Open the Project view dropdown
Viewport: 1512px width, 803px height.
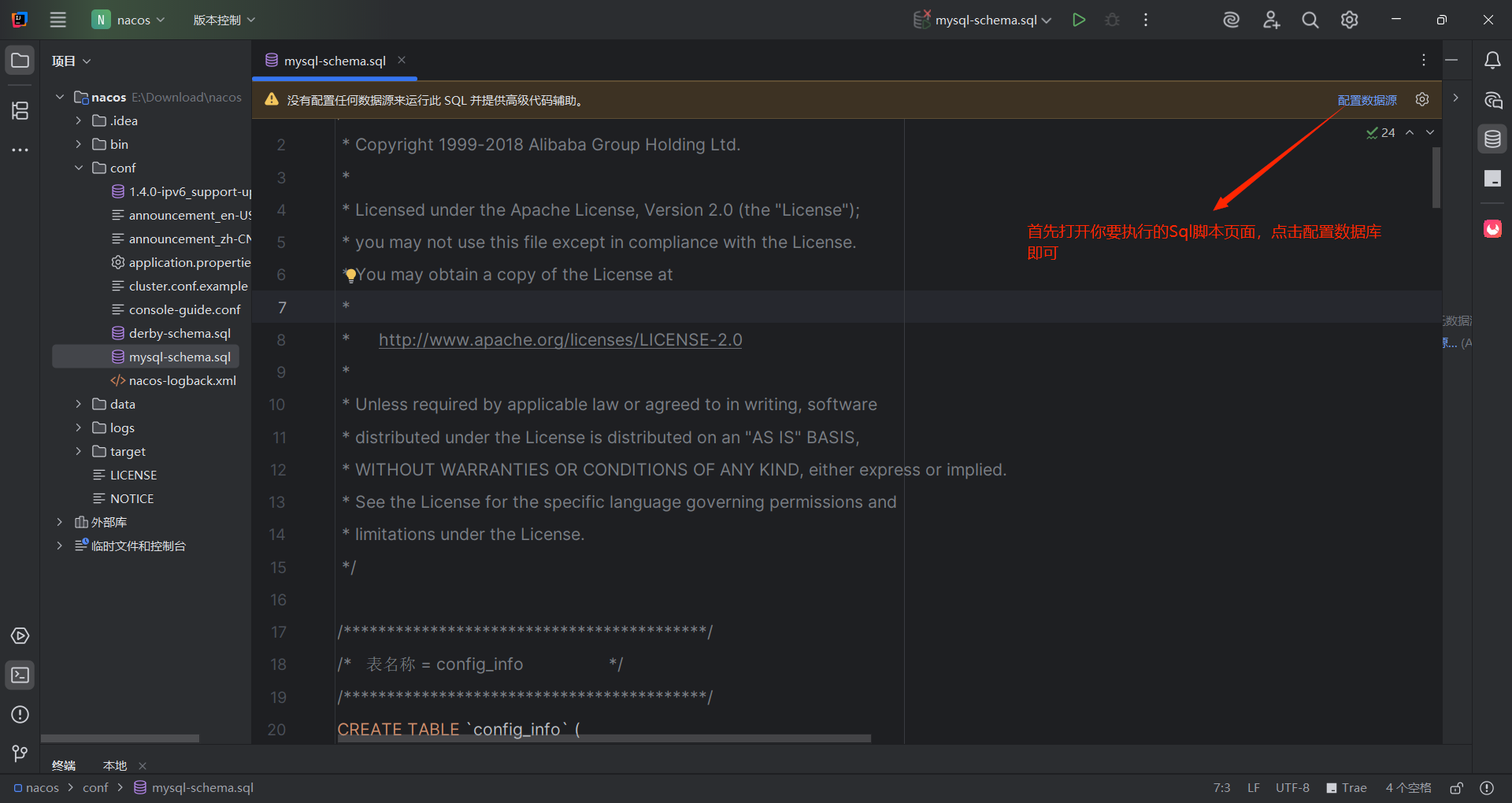71,61
